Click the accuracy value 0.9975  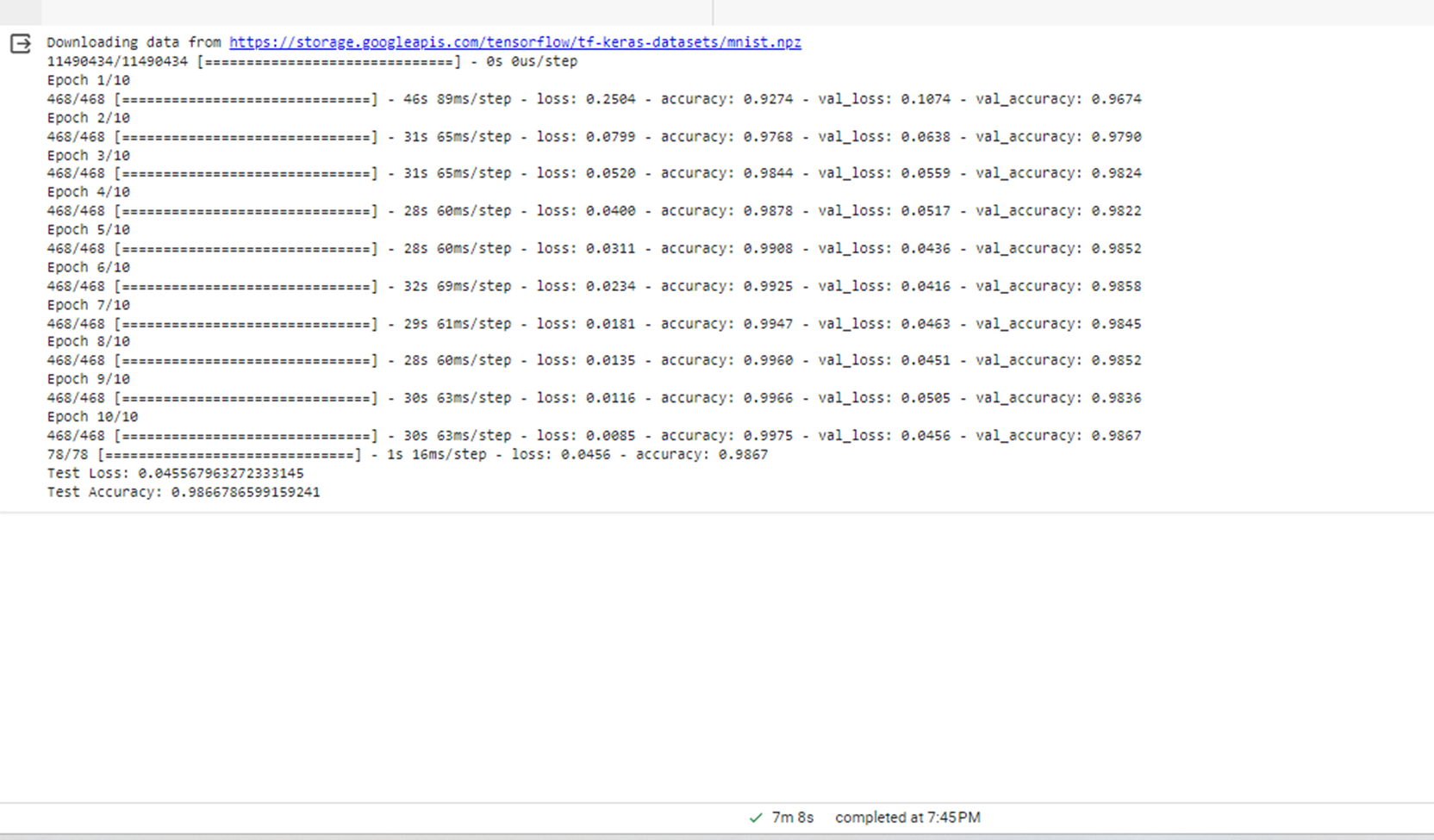tap(769, 436)
